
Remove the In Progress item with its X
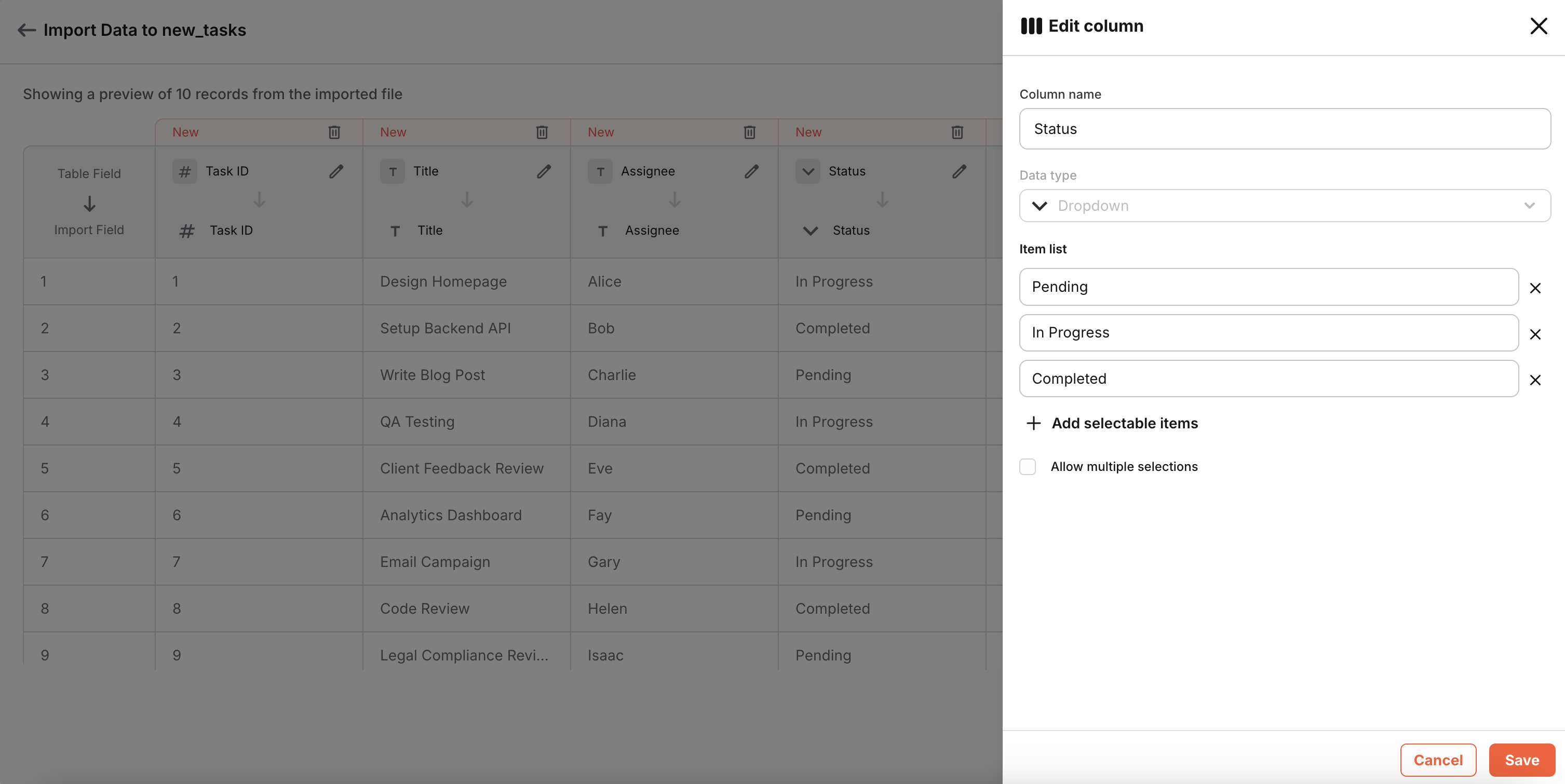[1535, 334]
